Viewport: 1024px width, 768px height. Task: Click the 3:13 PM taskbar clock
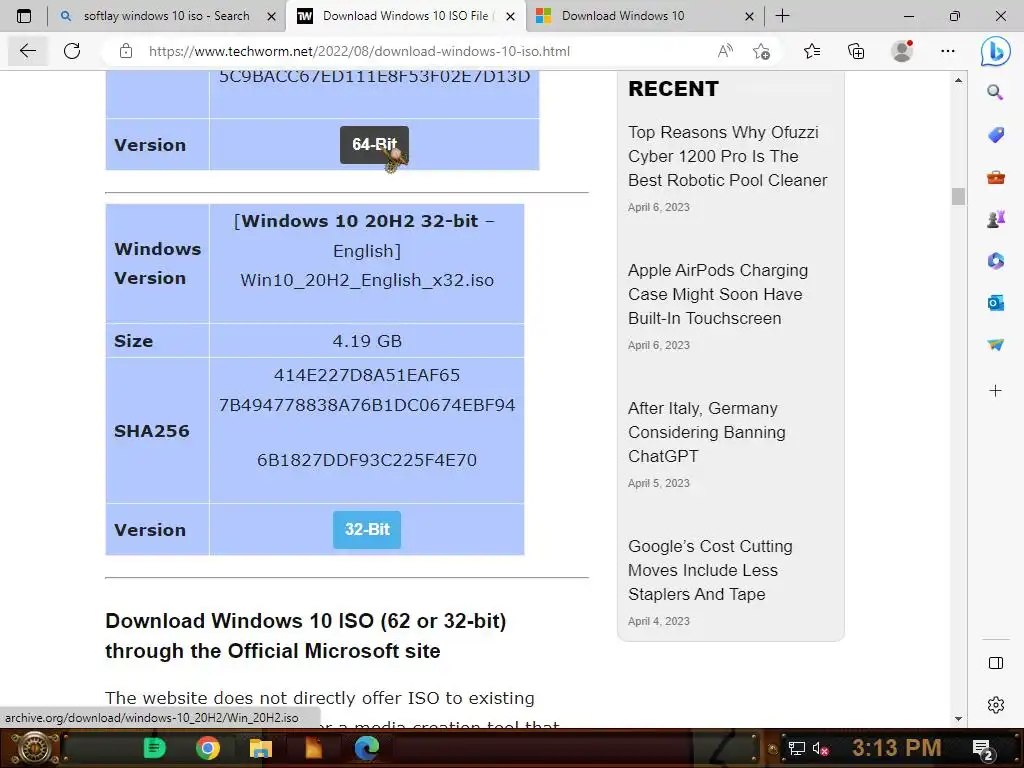pos(897,747)
